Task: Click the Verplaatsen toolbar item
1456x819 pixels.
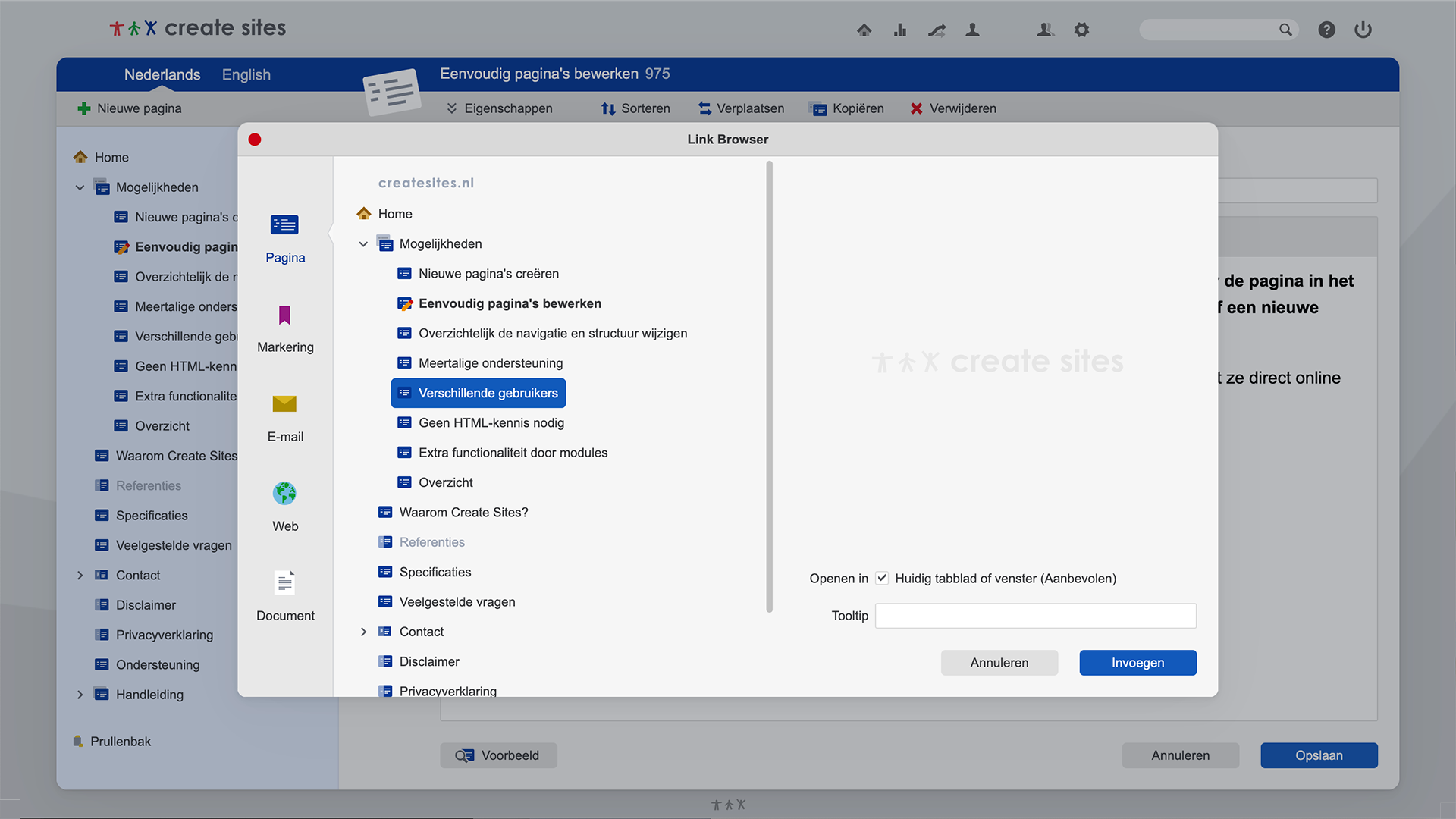Action: click(x=741, y=108)
